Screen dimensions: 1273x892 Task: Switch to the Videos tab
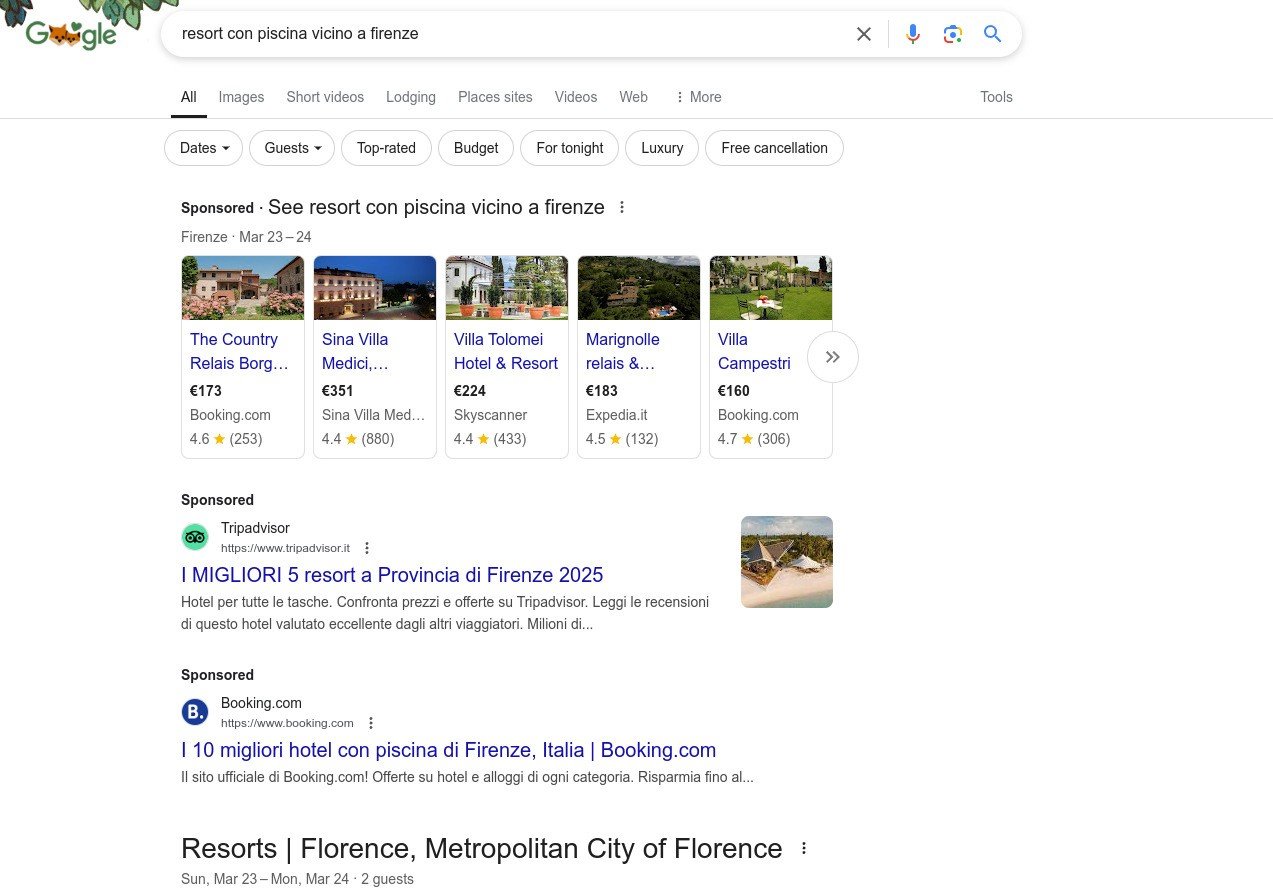tap(576, 97)
